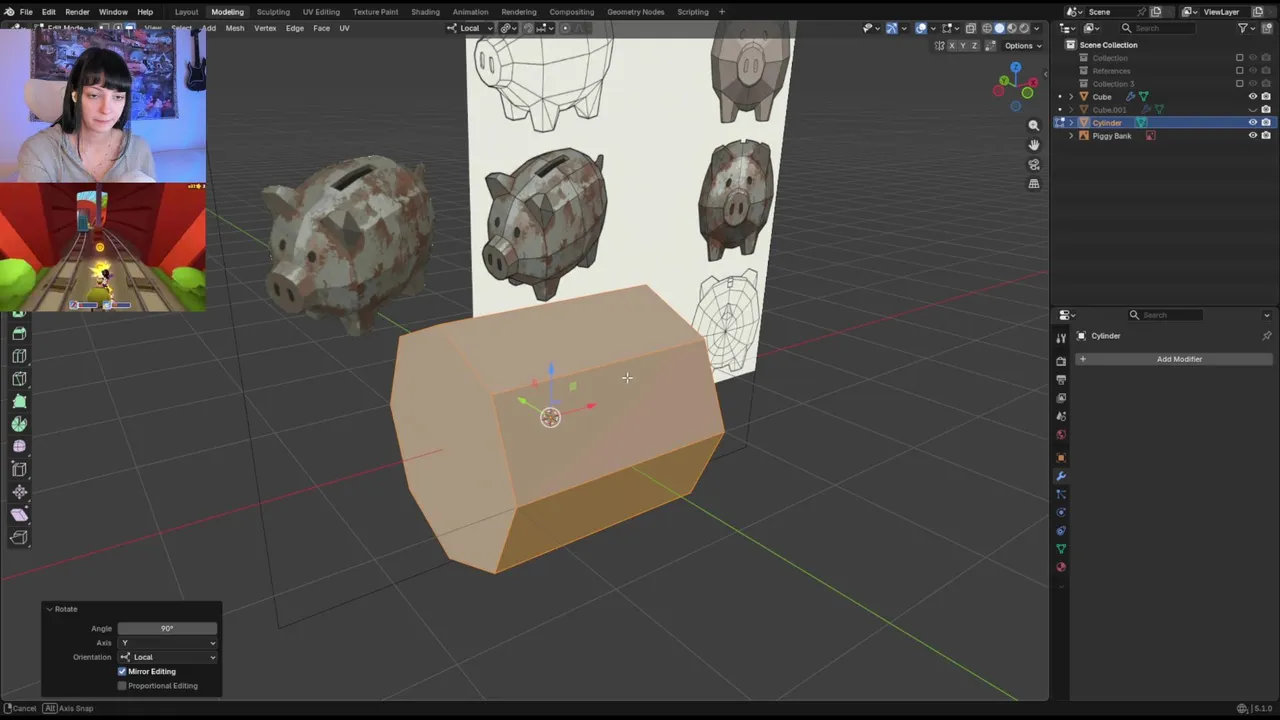This screenshot has height=720, width=1280.
Task: Hide the Piggy Bank object in viewport
Action: (1253, 136)
